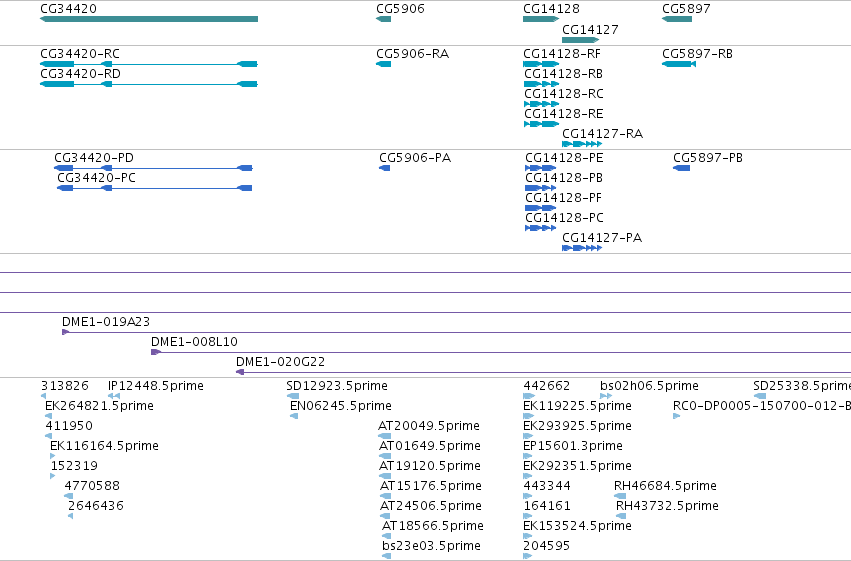Click EST feature 152319
Image resolution: width=851 pixels, height=561 pixels.
pyautogui.click(x=53, y=476)
